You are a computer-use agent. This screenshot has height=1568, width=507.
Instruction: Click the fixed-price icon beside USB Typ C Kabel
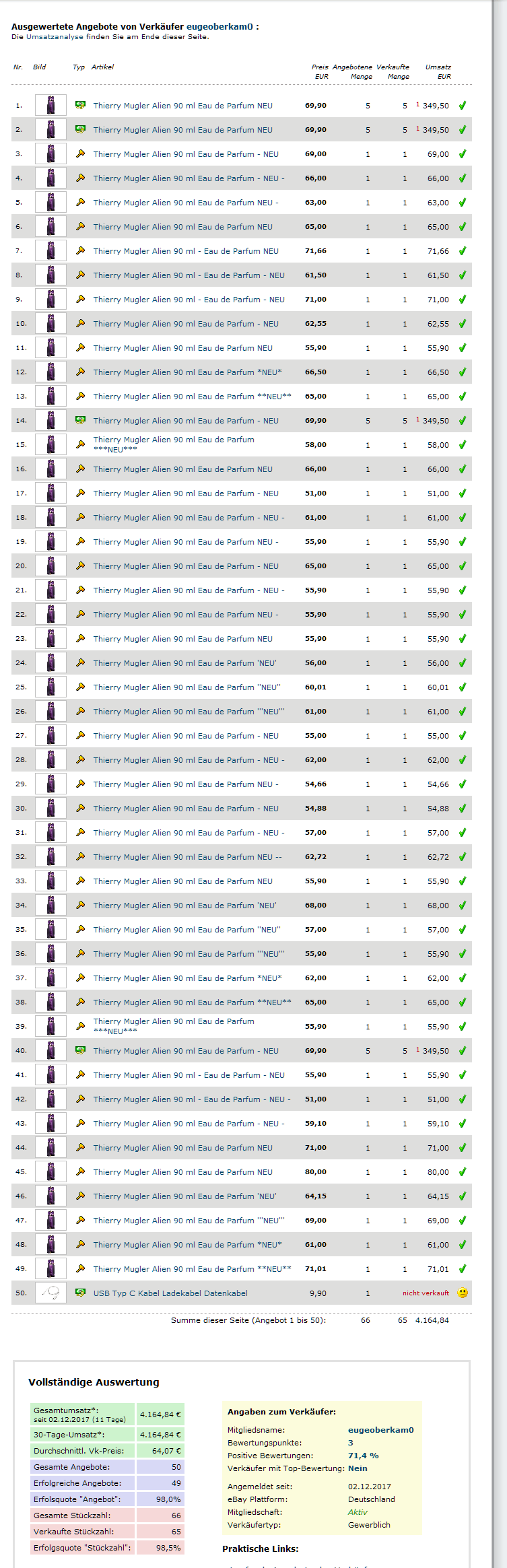pos(80,1293)
